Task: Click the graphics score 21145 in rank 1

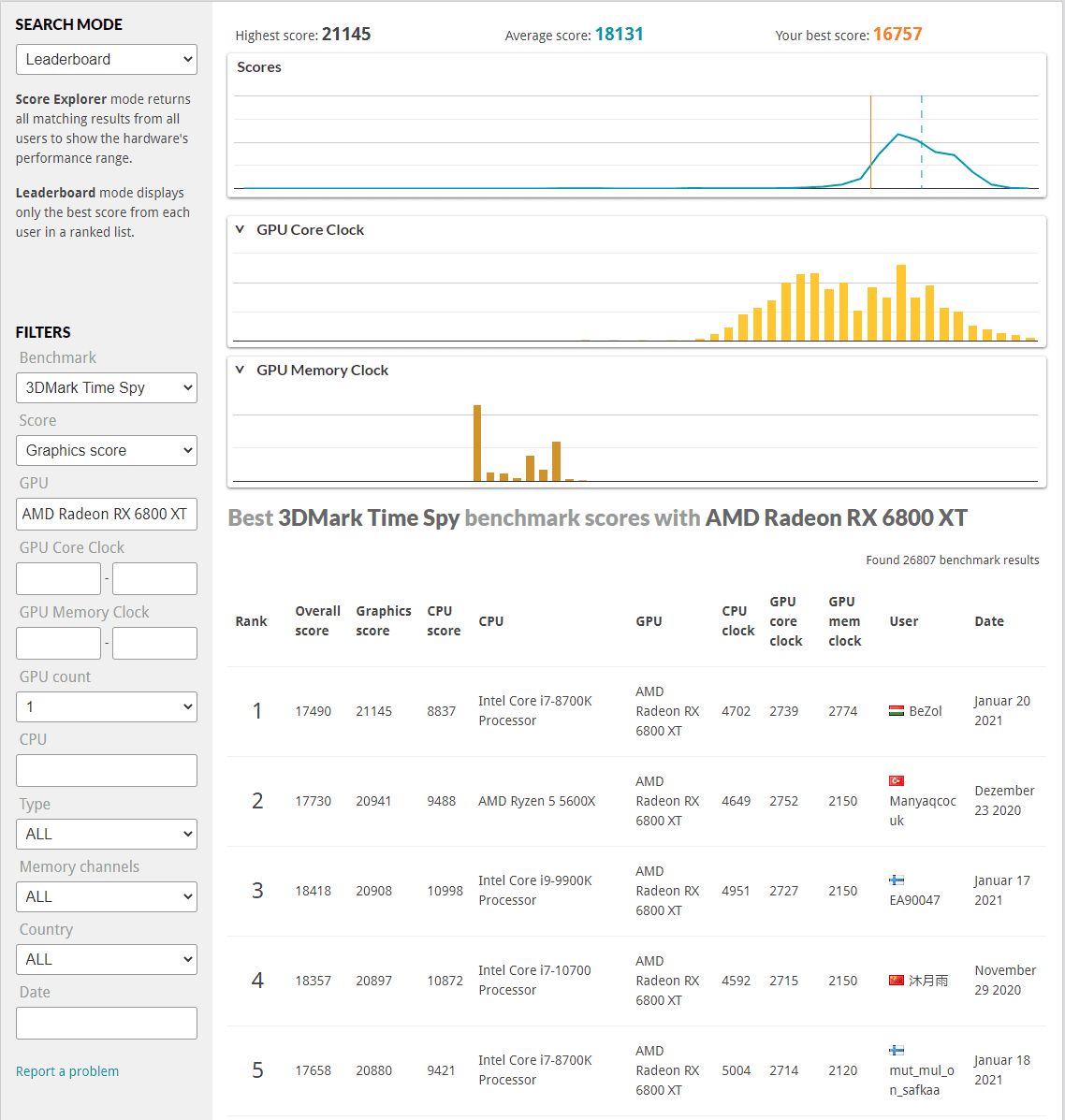Action: click(373, 711)
